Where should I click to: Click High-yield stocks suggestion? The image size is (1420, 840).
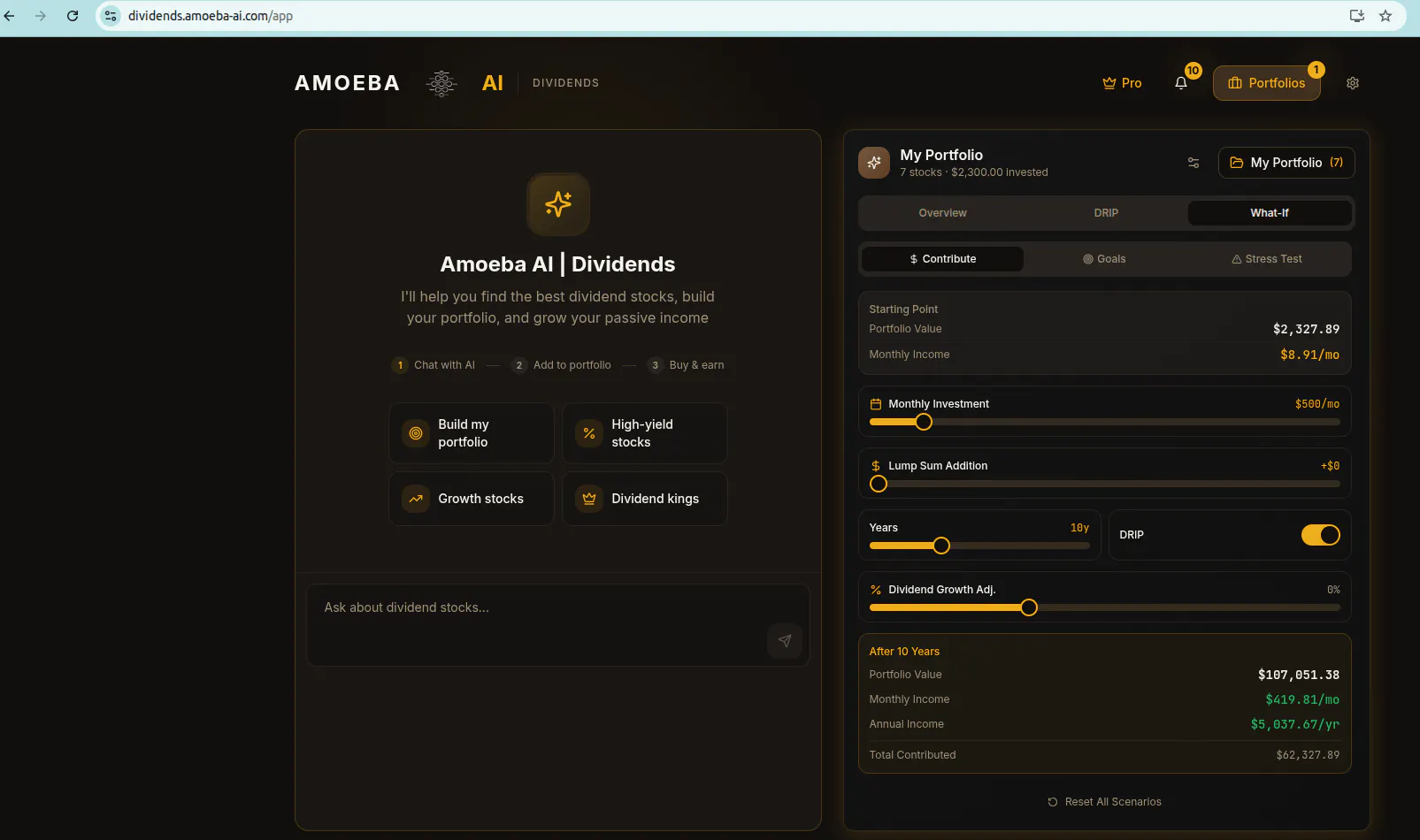tap(645, 433)
